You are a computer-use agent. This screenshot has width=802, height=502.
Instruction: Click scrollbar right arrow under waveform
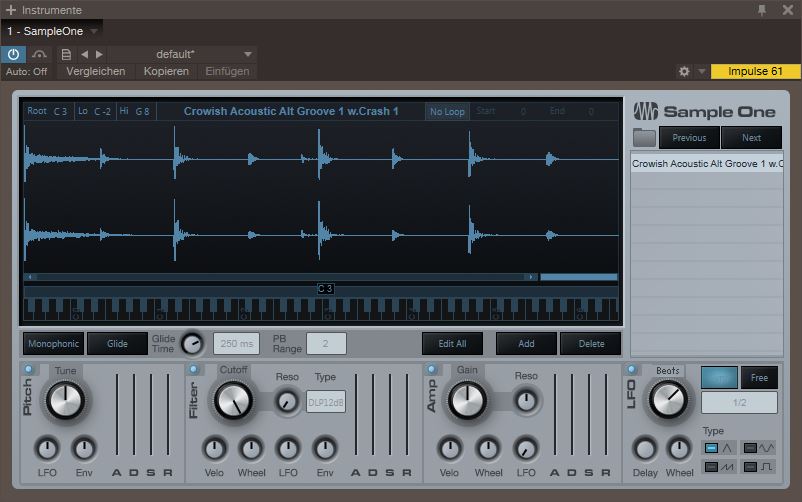click(531, 277)
